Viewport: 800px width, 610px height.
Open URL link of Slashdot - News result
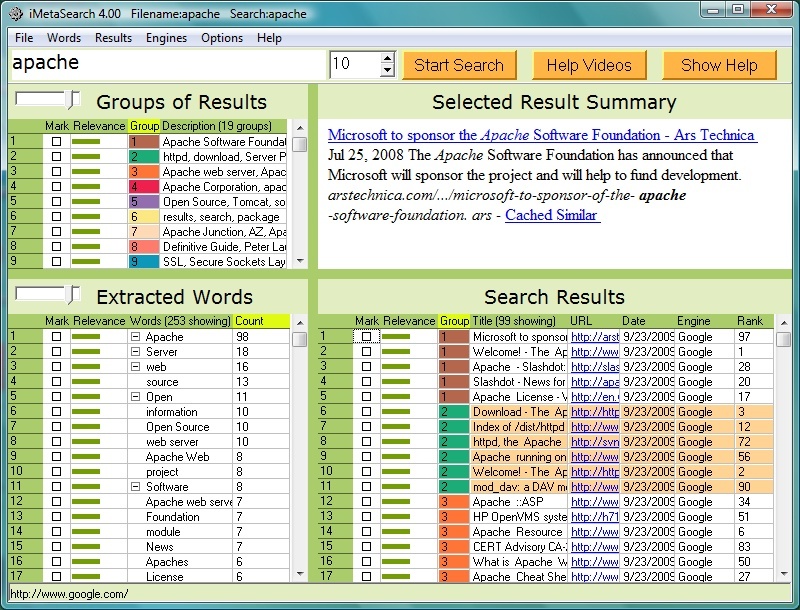594,382
